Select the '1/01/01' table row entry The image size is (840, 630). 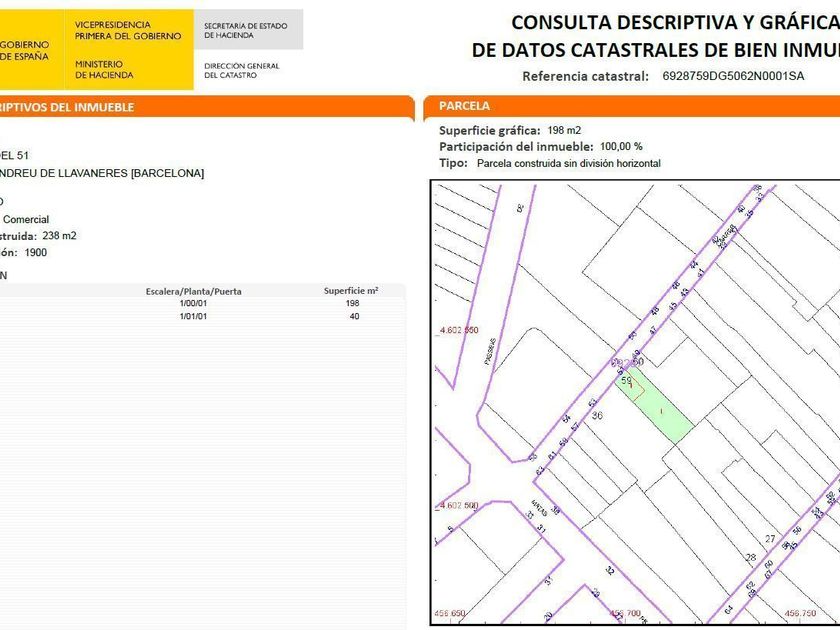coord(193,317)
